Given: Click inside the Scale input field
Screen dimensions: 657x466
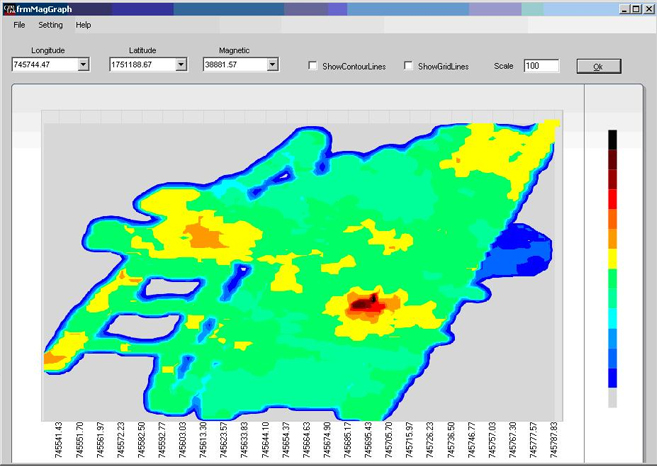Looking at the screenshot, I should (540, 66).
